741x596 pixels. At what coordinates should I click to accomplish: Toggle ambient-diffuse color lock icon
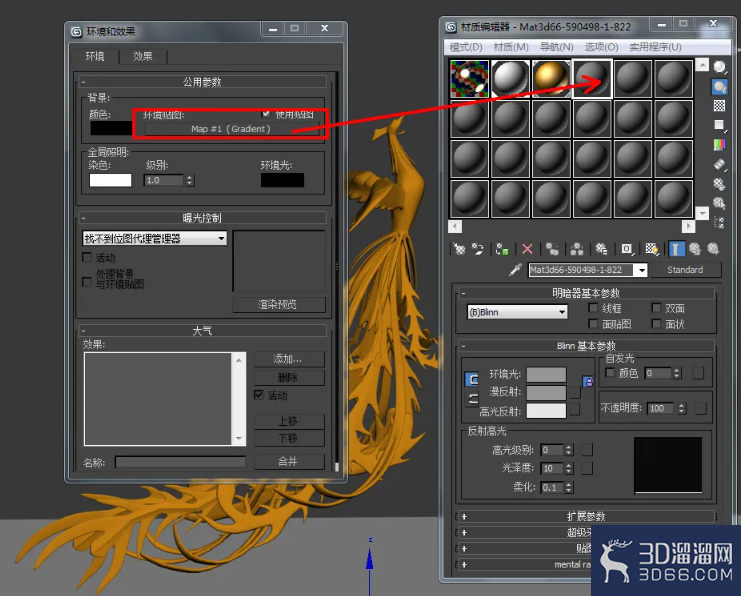588,381
